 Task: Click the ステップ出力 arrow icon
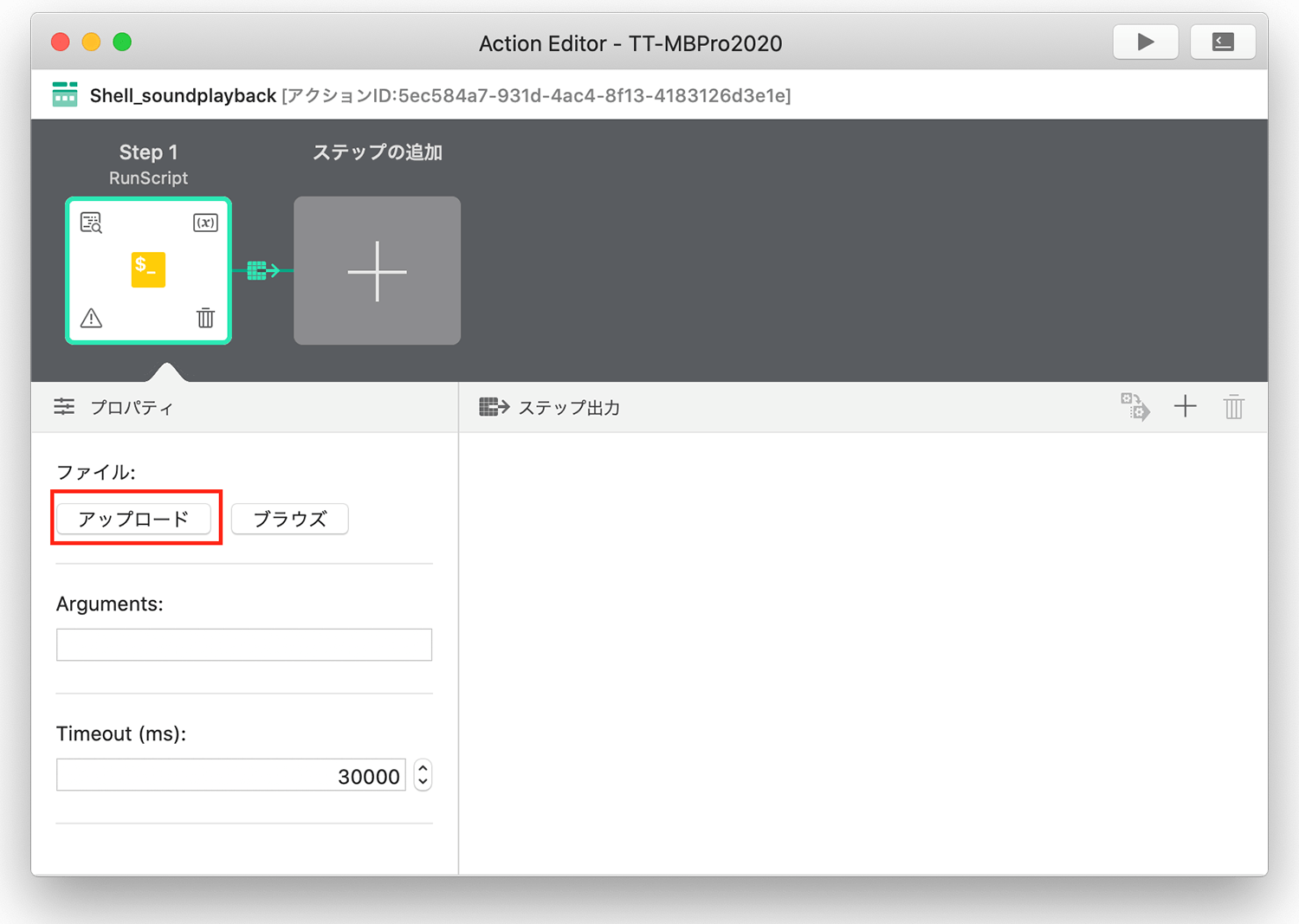(494, 407)
